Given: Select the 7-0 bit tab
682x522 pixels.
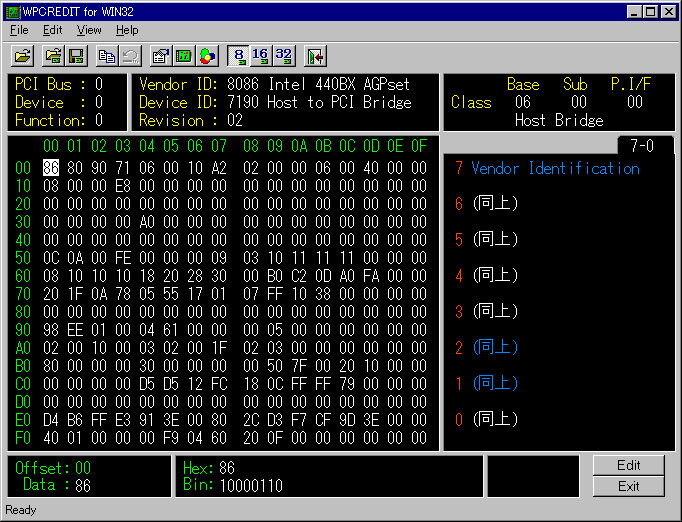Looking at the screenshot, I should click(642, 145).
